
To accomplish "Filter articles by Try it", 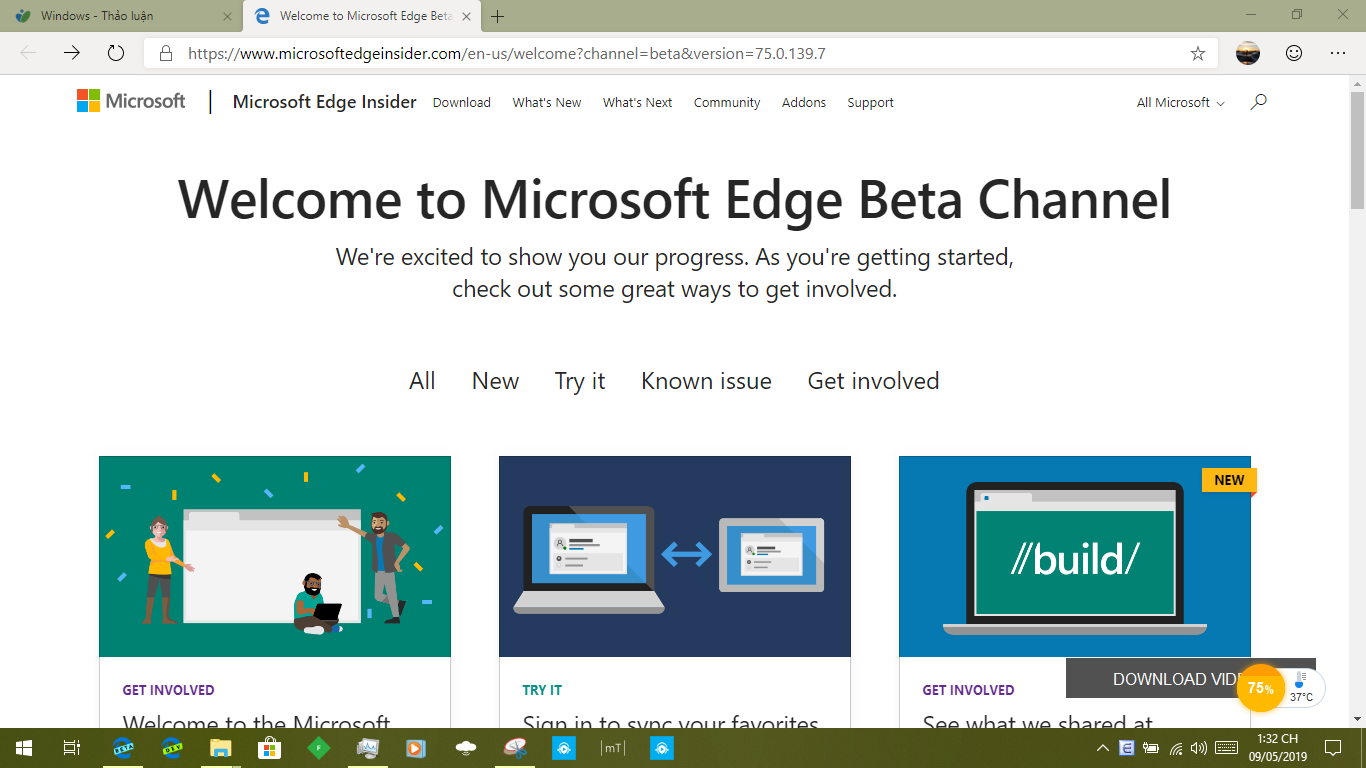I will coord(580,381).
